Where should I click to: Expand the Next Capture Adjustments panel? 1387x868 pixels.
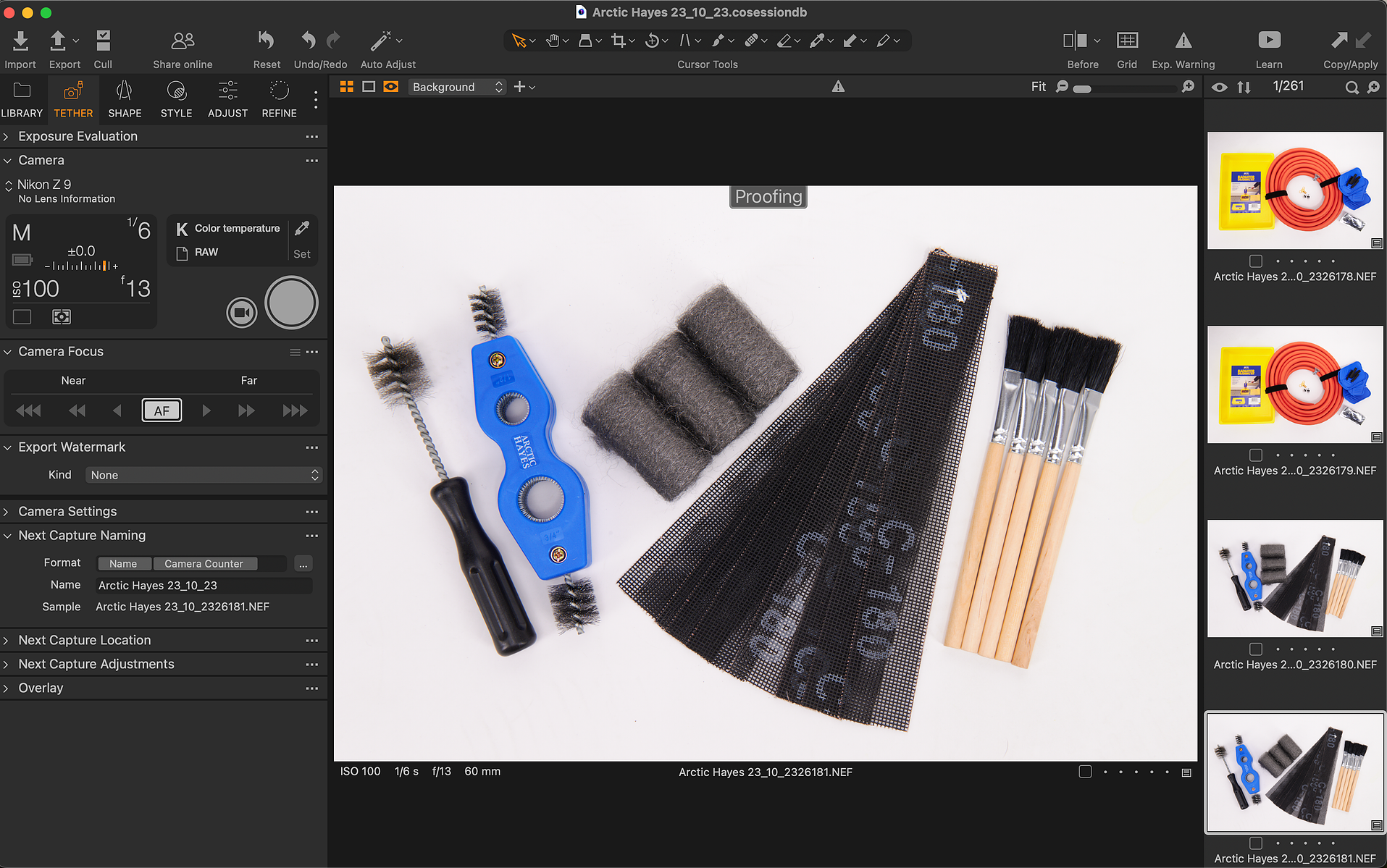(7, 665)
